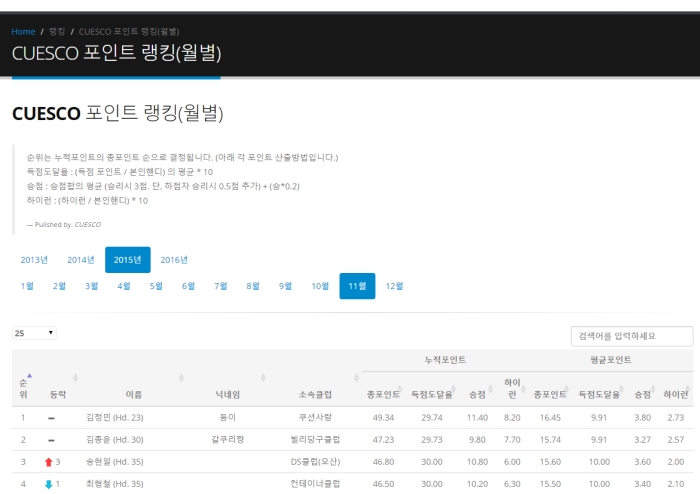
Task: Click the 평균포인트 group header
Action: 611,360
